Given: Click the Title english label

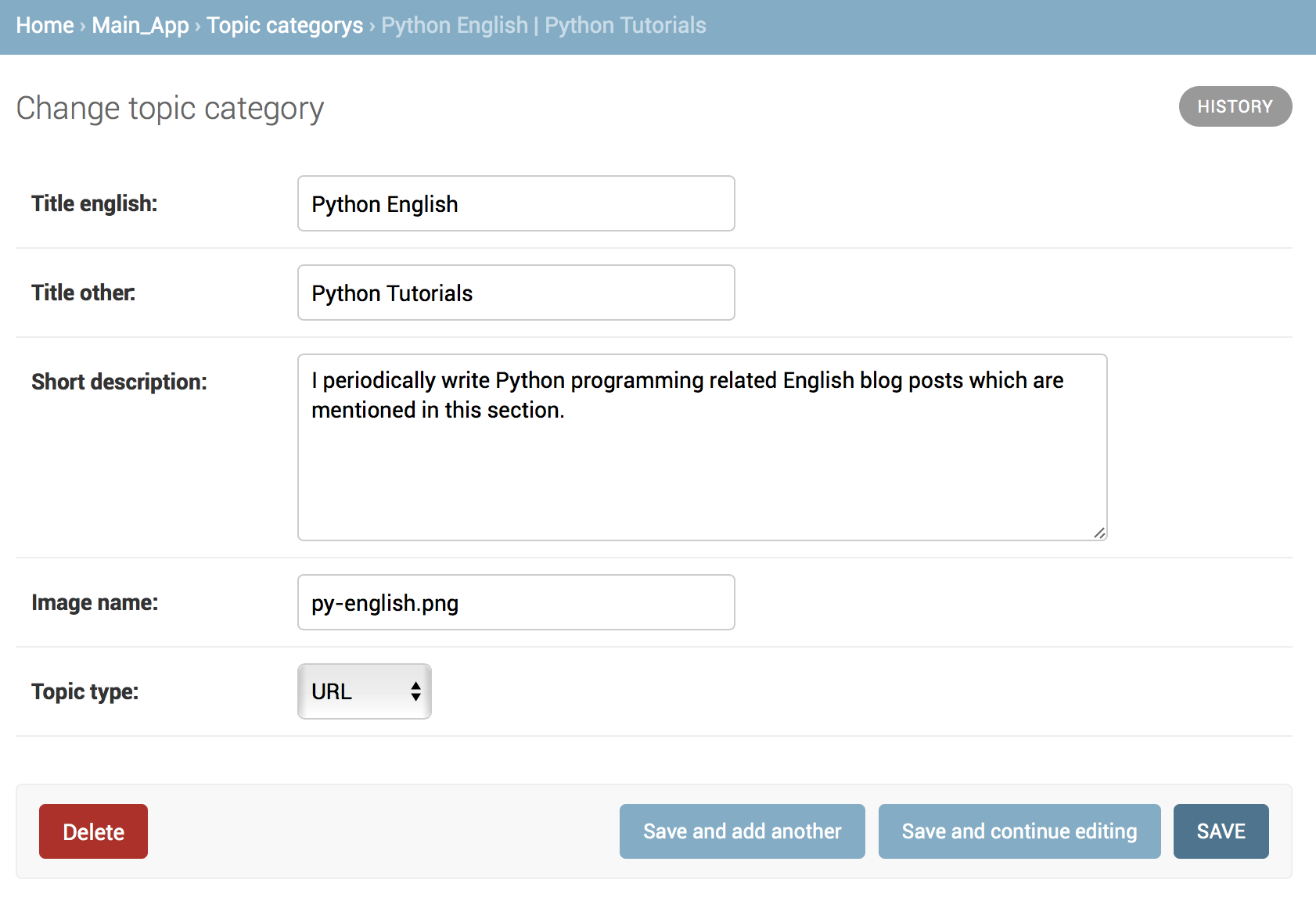Looking at the screenshot, I should (x=95, y=204).
